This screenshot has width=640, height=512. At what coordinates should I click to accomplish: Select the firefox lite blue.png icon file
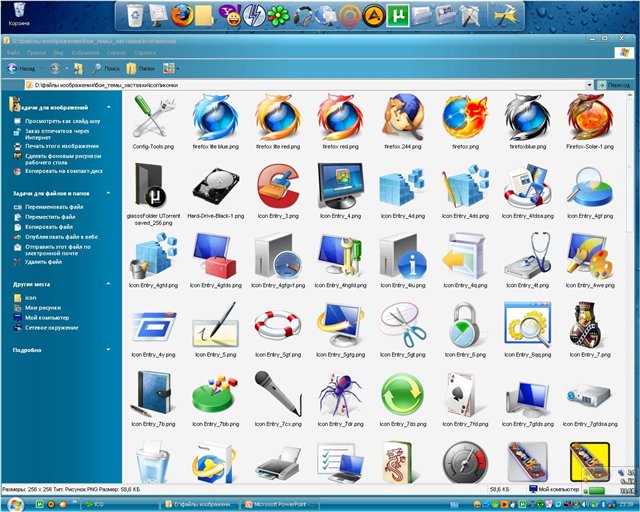click(215, 118)
